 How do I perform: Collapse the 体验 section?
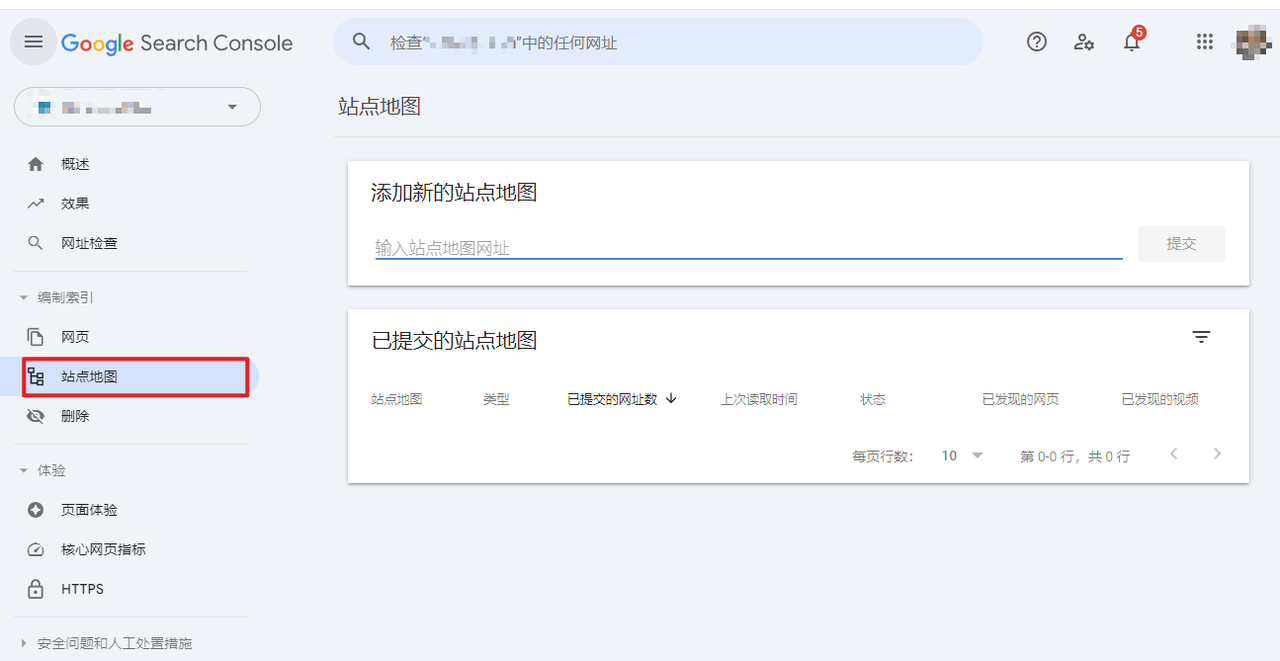point(24,470)
